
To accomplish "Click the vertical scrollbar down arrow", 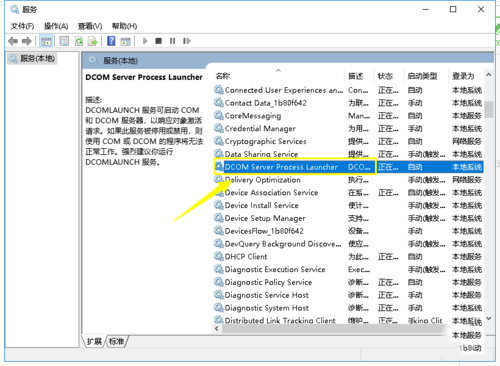I will 489,318.
